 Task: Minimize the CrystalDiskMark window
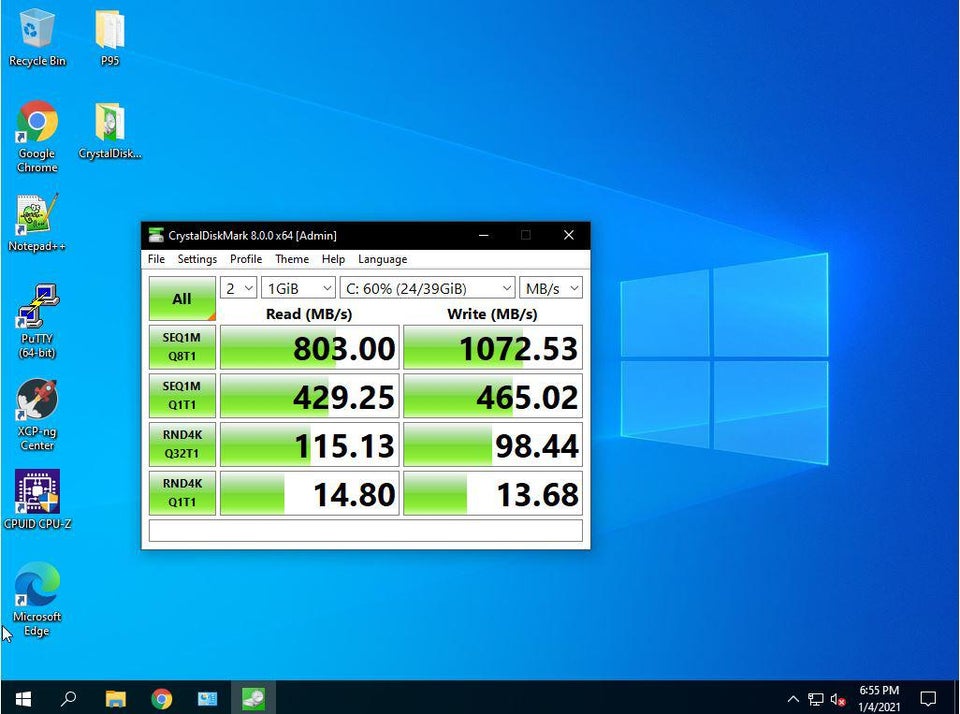click(484, 235)
